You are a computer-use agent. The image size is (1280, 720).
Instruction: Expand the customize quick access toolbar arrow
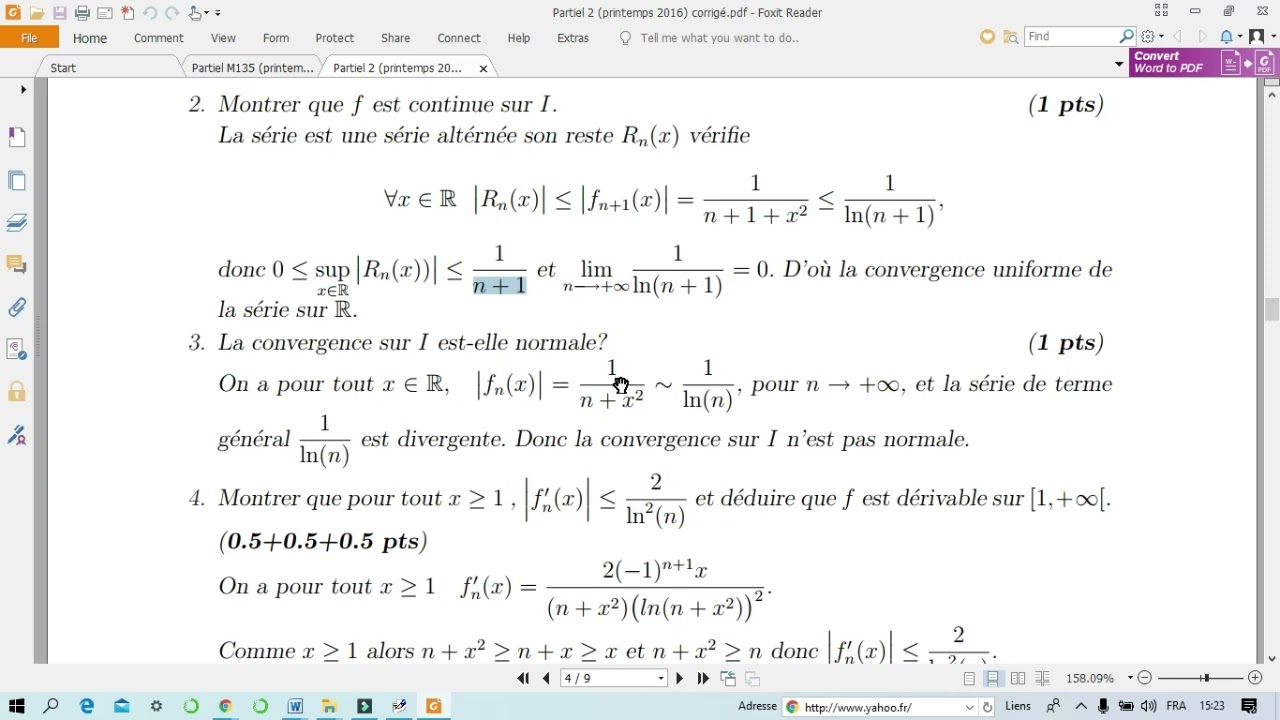(218, 13)
